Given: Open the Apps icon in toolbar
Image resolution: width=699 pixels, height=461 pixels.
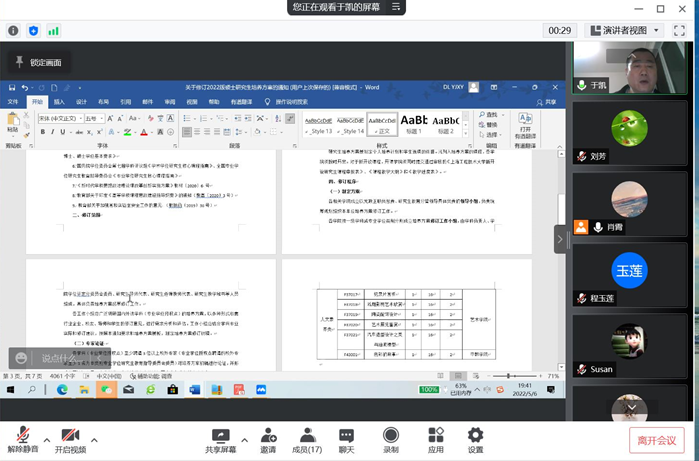Looking at the screenshot, I should pyautogui.click(x=435, y=440).
